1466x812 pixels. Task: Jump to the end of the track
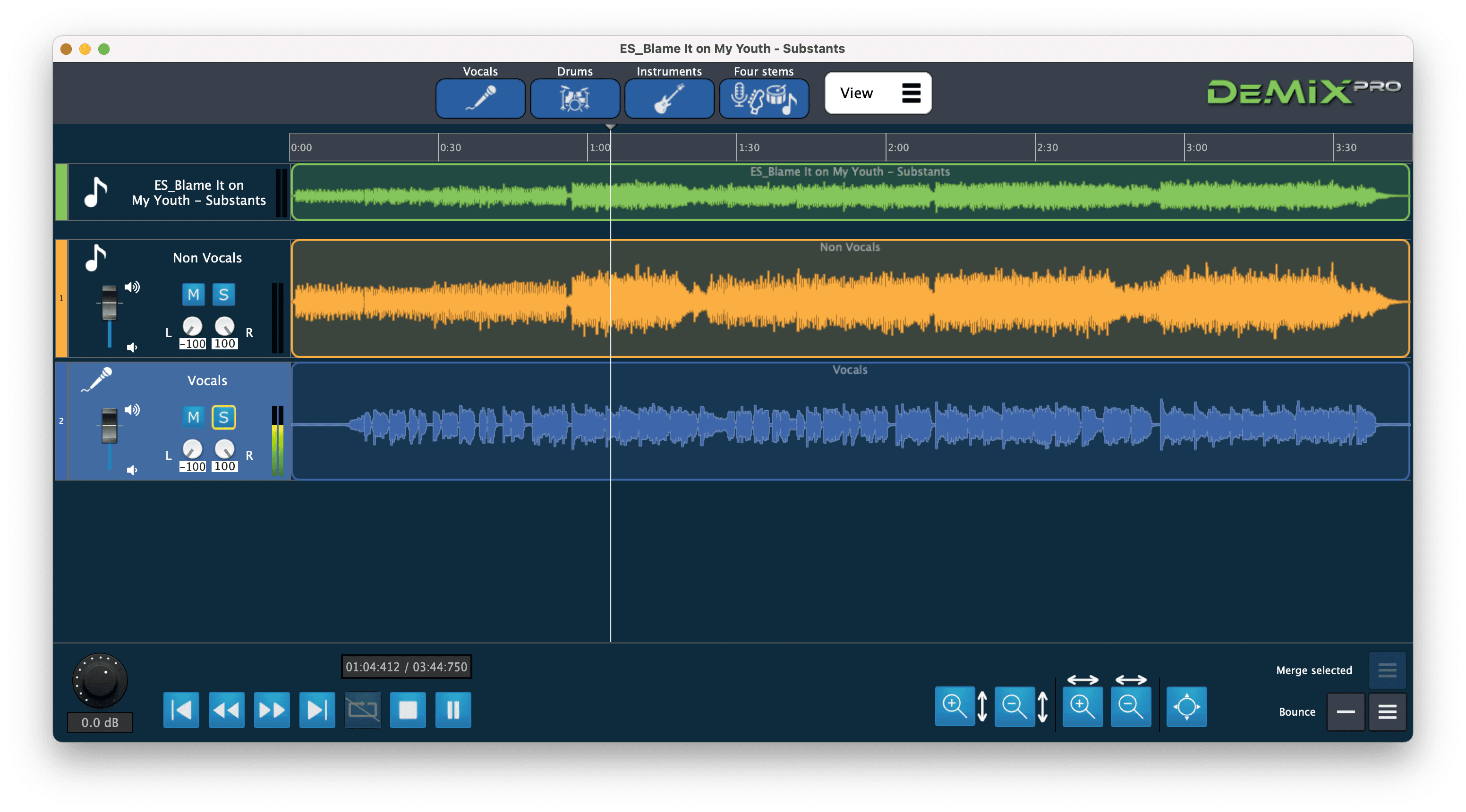(317, 710)
